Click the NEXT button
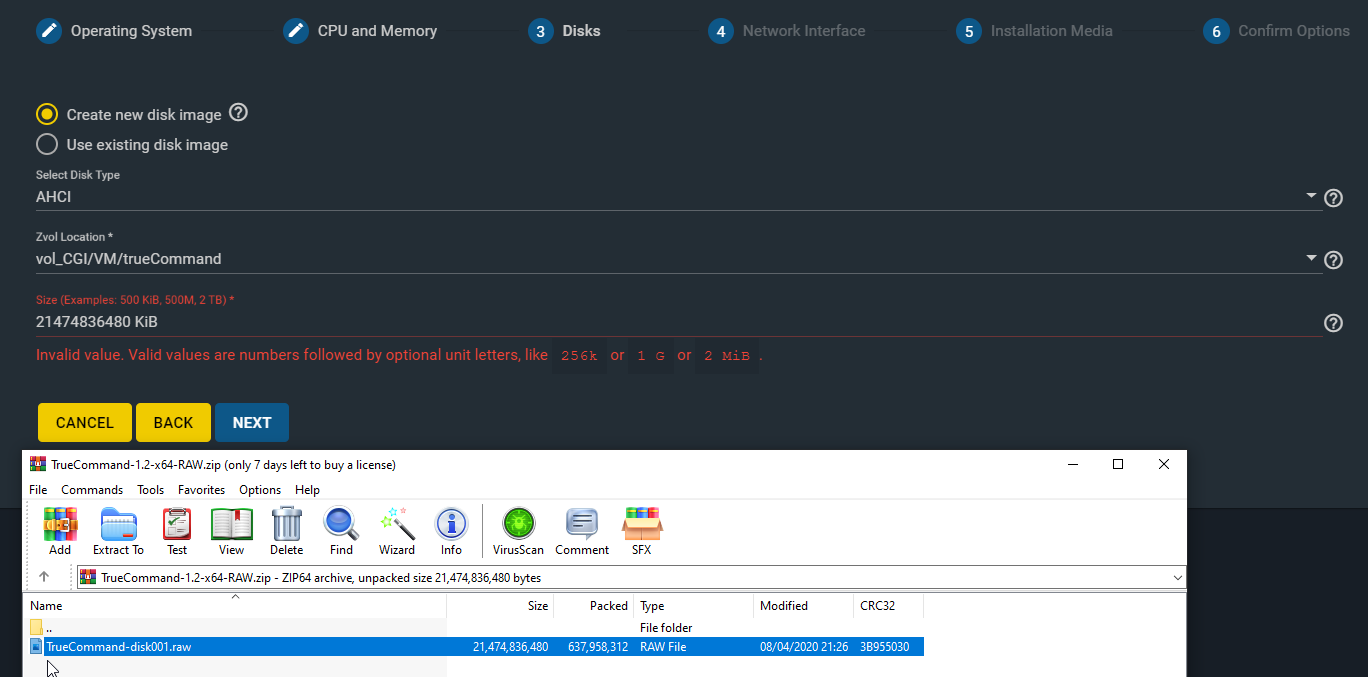The height and width of the screenshot is (677, 1368). point(252,422)
